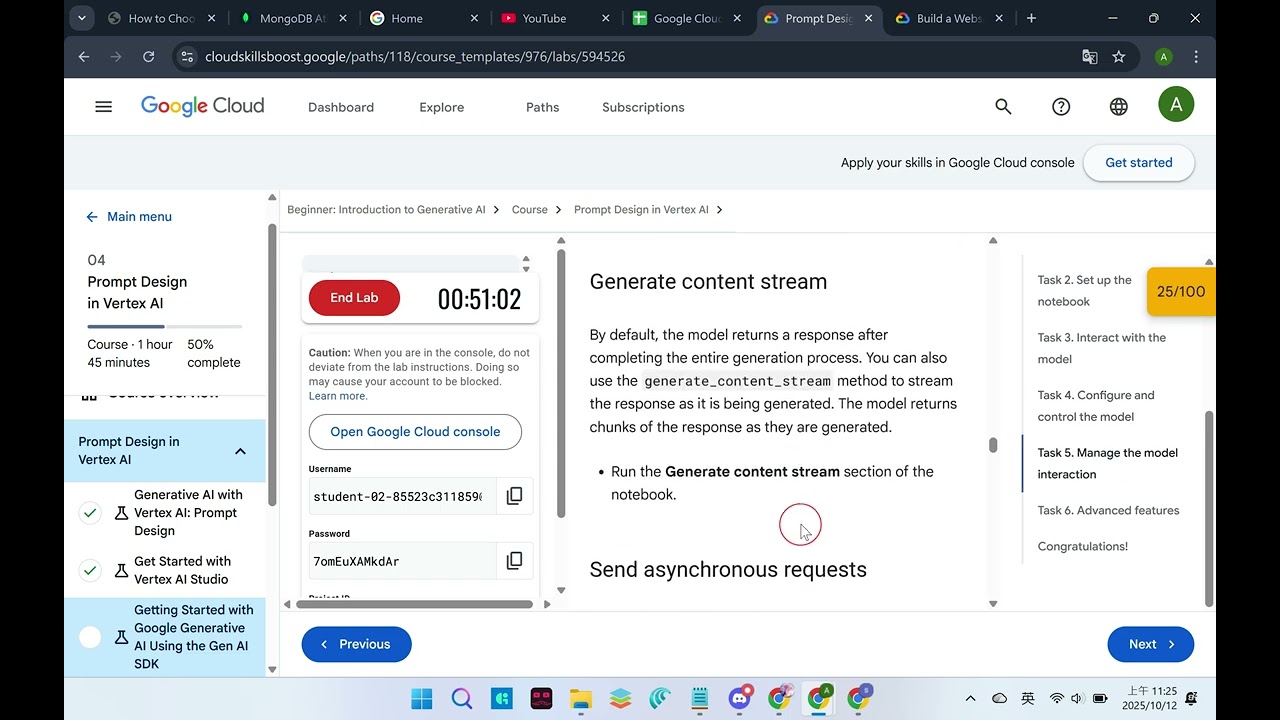The width and height of the screenshot is (1280, 720).
Task: Open Chrome's three-dot menu
Action: click(x=1196, y=57)
